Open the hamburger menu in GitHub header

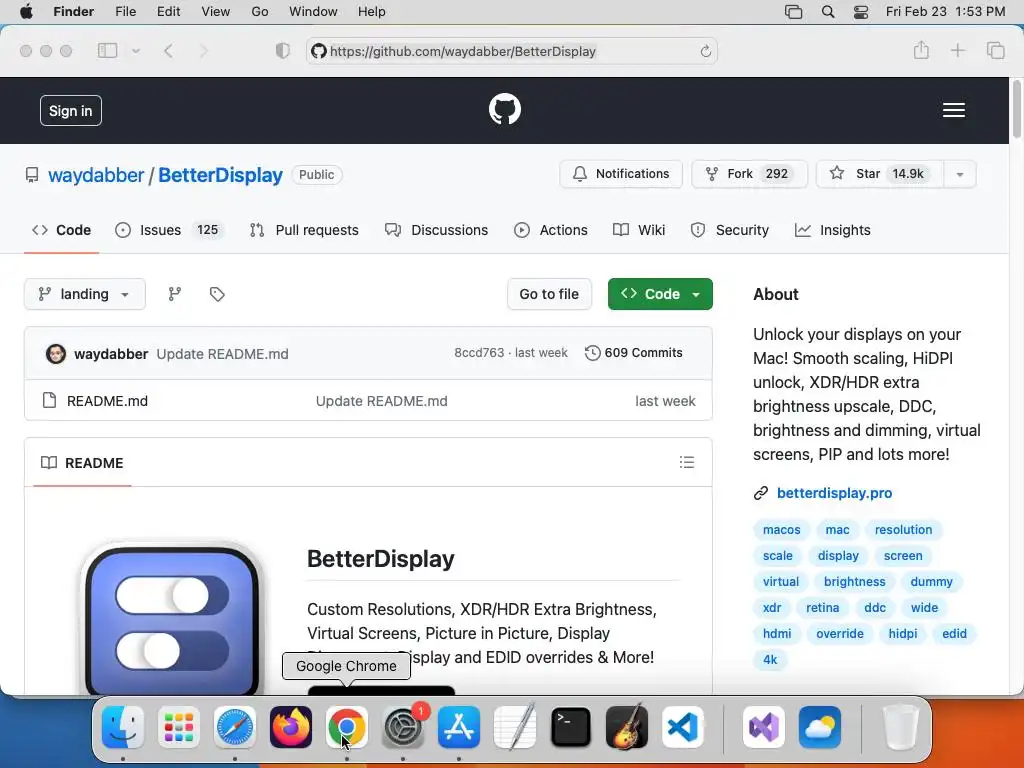[x=953, y=110]
